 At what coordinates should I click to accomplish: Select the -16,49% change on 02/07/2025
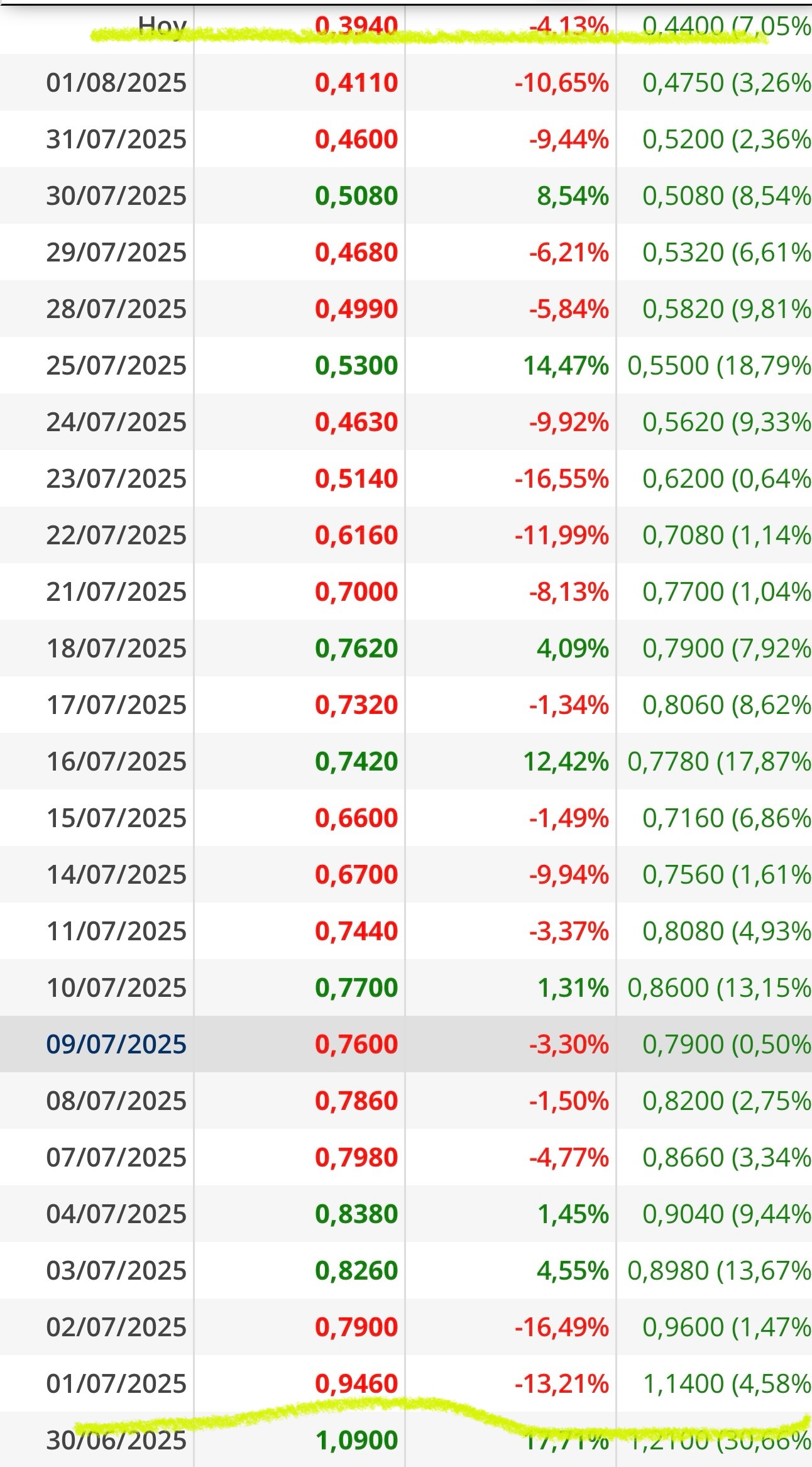(x=562, y=1327)
